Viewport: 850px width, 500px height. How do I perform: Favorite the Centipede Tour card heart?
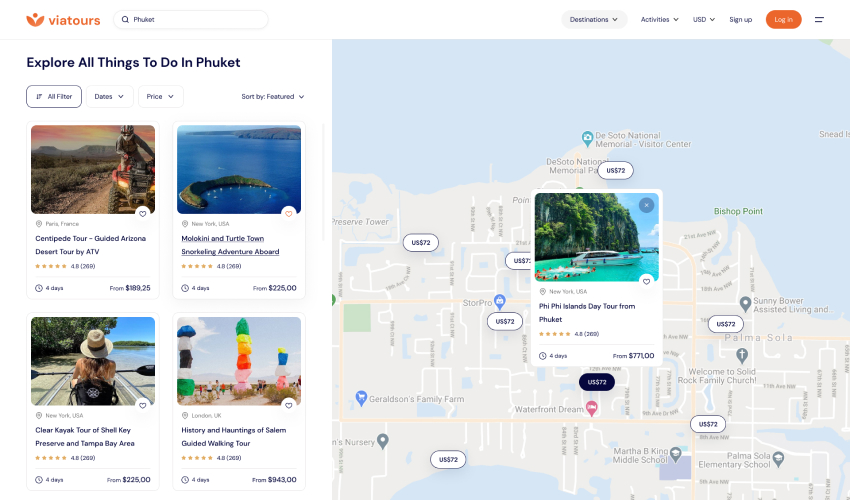[x=143, y=213]
